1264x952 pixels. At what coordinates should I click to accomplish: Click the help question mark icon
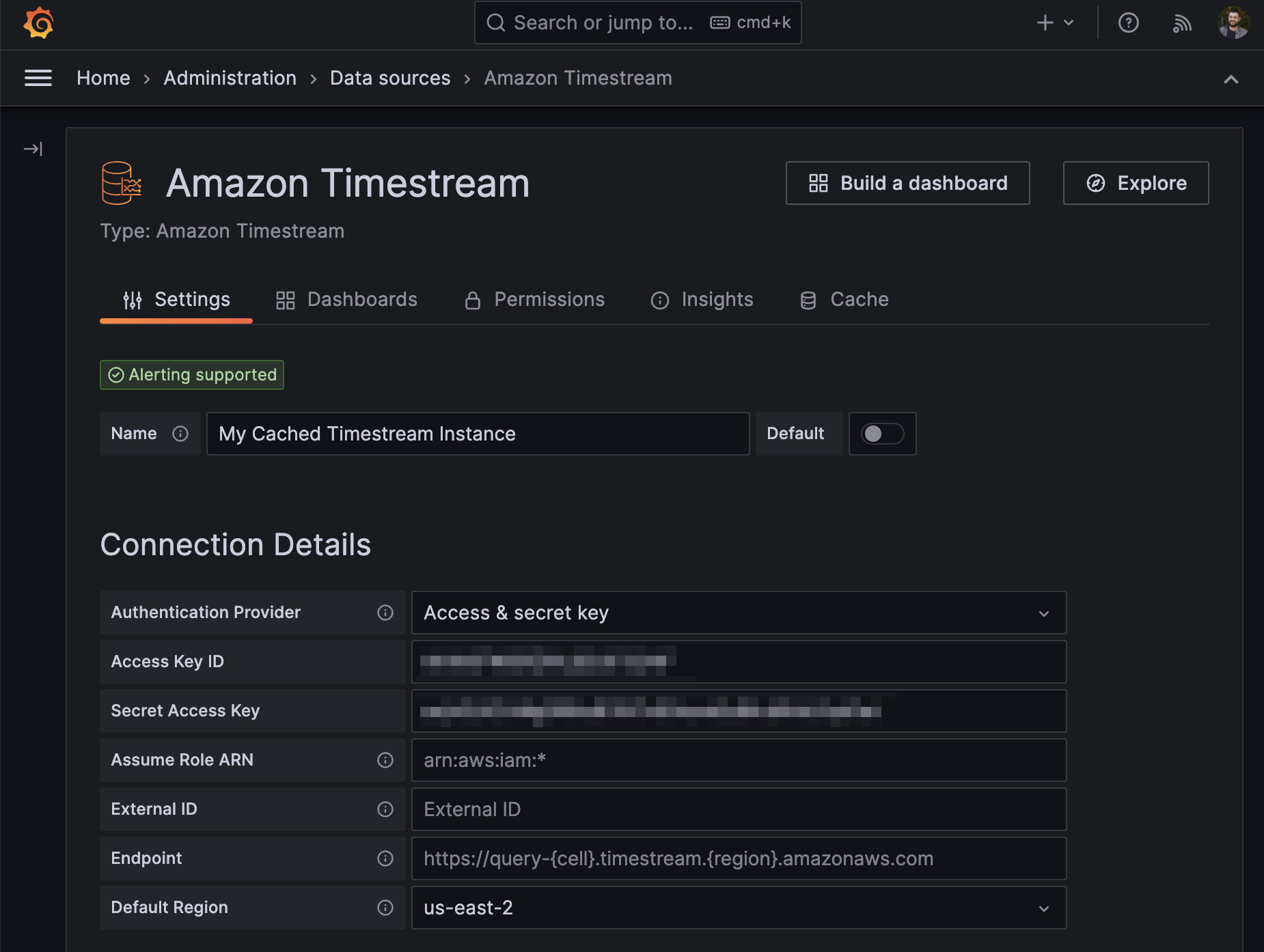(x=1128, y=23)
